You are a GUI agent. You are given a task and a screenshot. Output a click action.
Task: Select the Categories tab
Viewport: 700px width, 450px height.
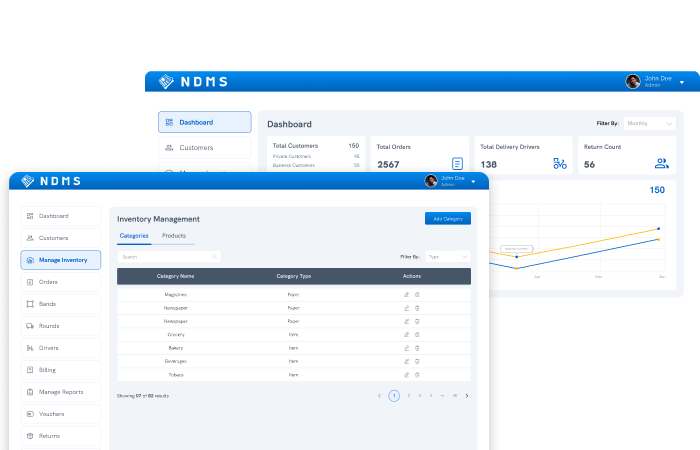point(134,236)
